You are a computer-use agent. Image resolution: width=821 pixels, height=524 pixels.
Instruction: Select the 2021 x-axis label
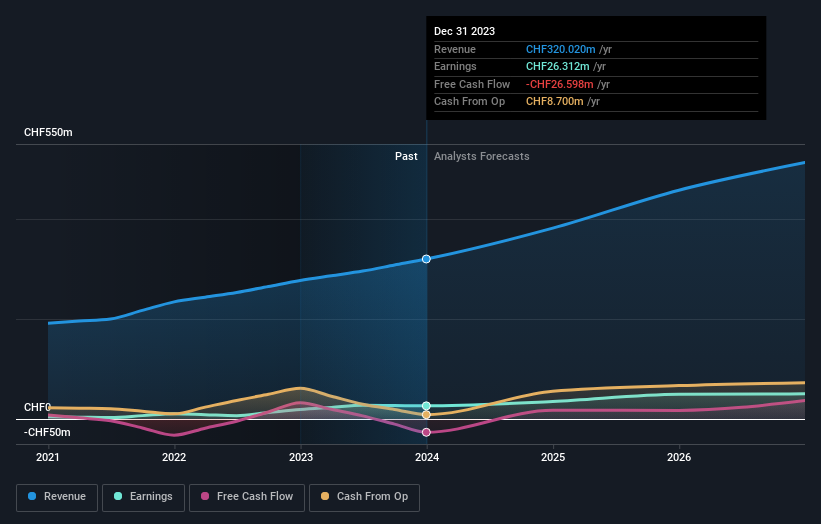(48, 458)
